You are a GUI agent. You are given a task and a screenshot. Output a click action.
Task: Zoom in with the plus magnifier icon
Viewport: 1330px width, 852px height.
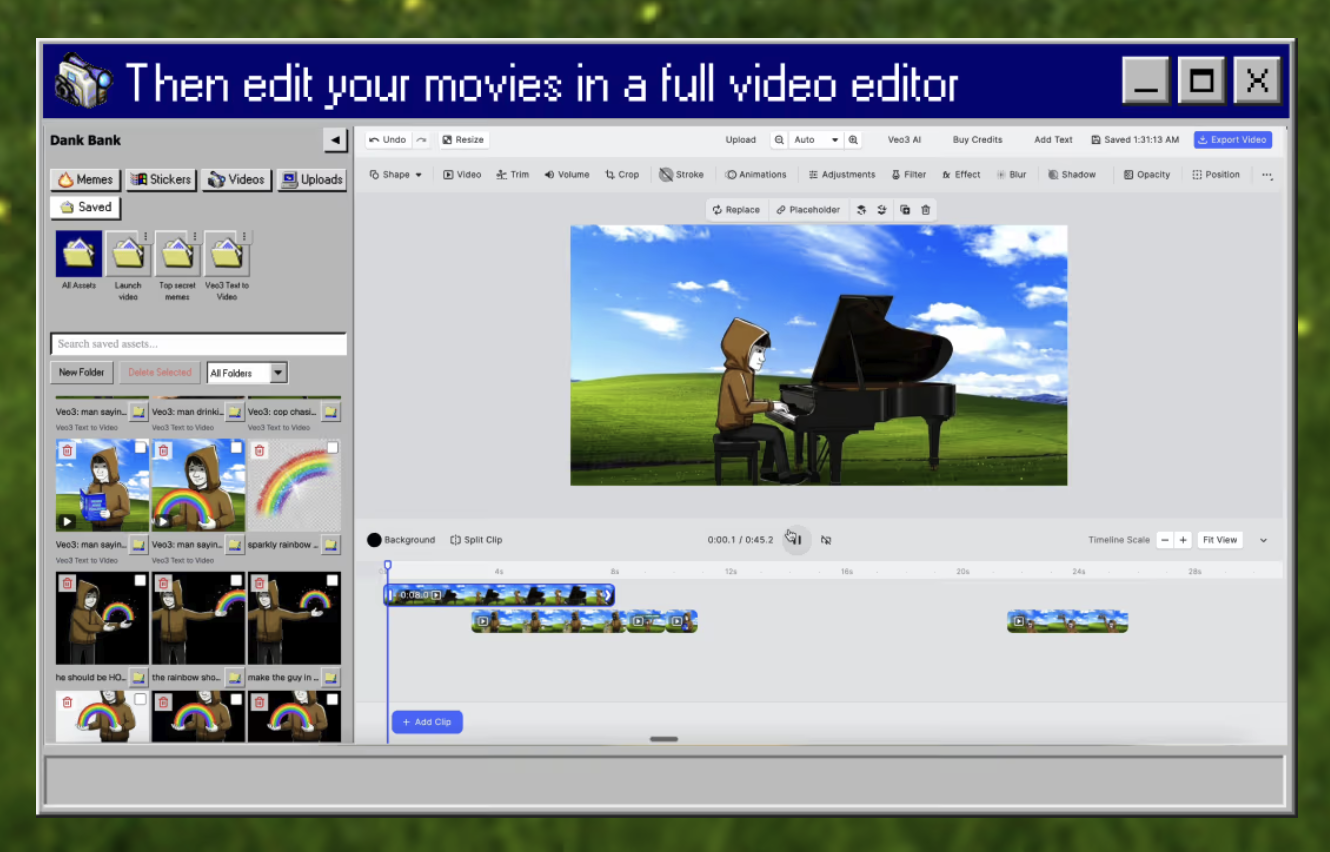click(x=853, y=140)
